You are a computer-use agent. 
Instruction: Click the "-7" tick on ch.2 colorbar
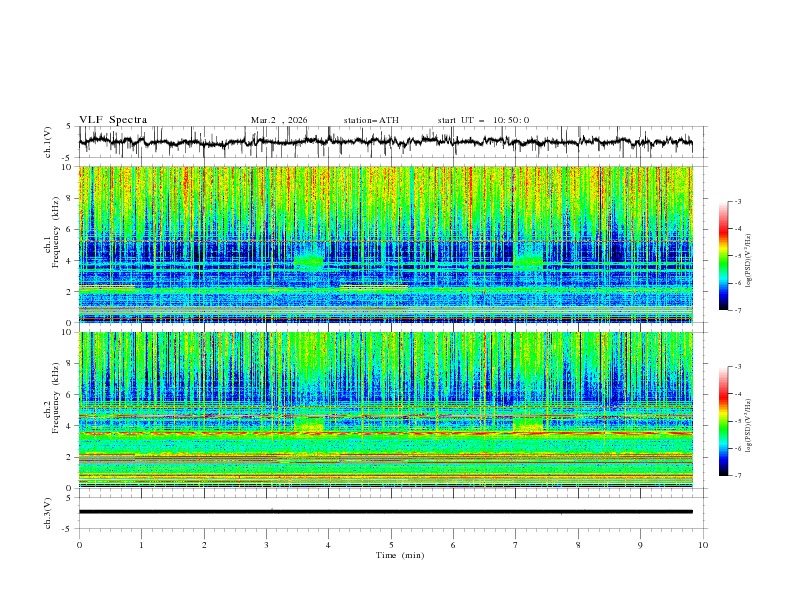point(737,476)
